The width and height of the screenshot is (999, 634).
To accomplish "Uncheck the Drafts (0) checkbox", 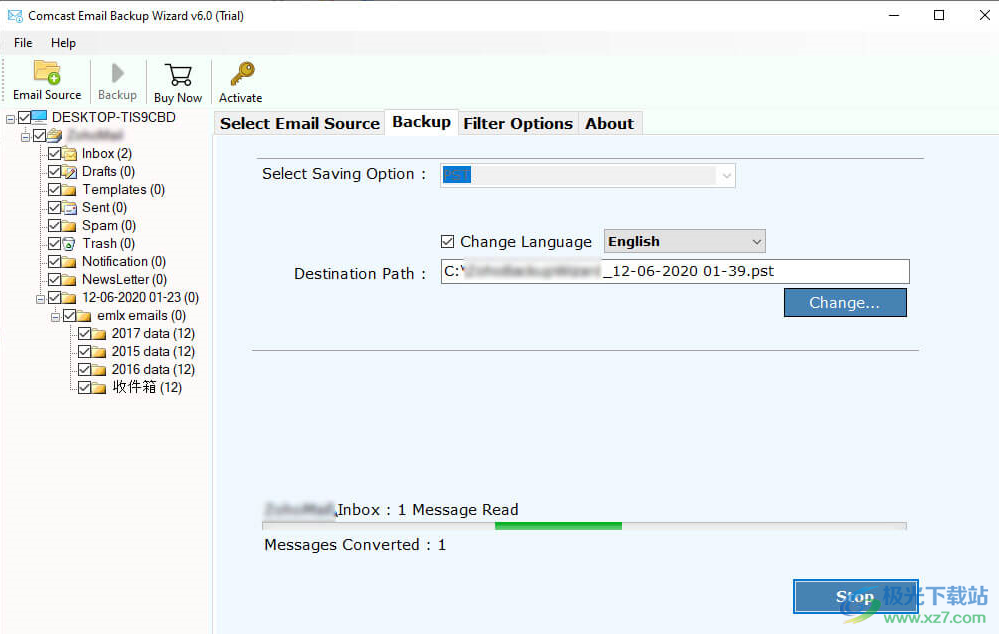I will click(x=55, y=171).
